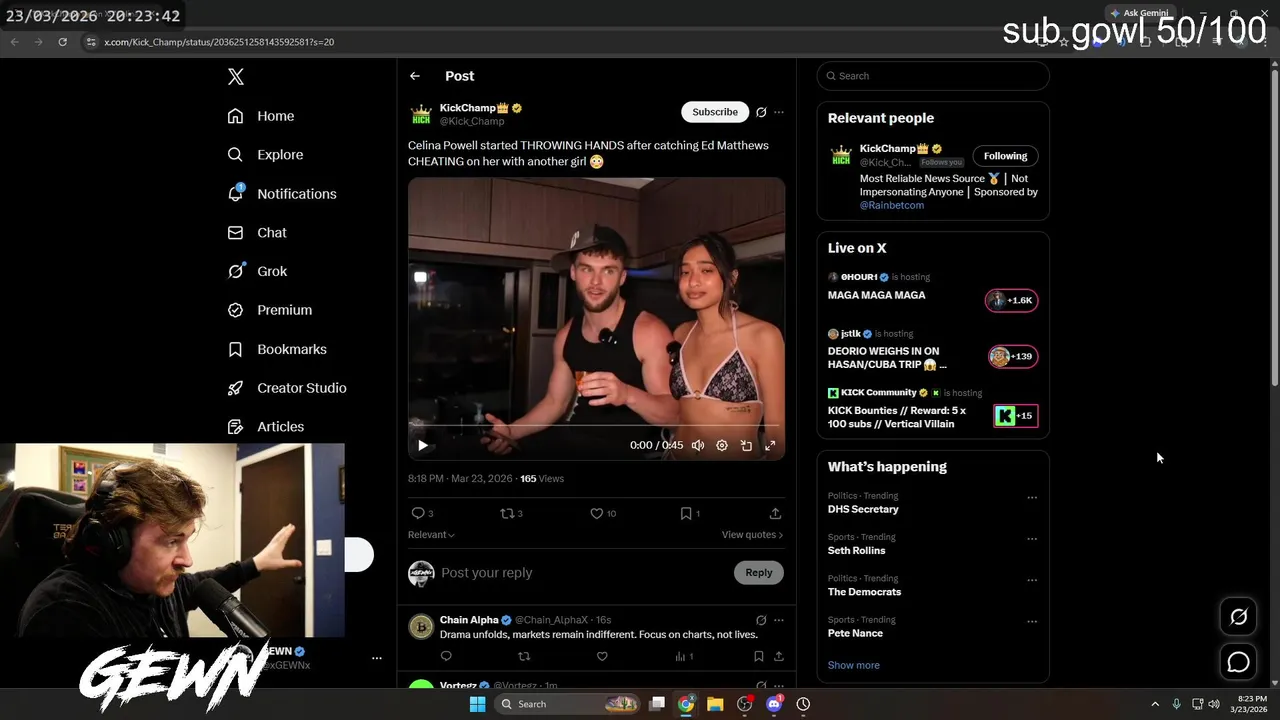The height and width of the screenshot is (720, 1280).
Task: Open the Windows Start menu
Action: click(478, 704)
